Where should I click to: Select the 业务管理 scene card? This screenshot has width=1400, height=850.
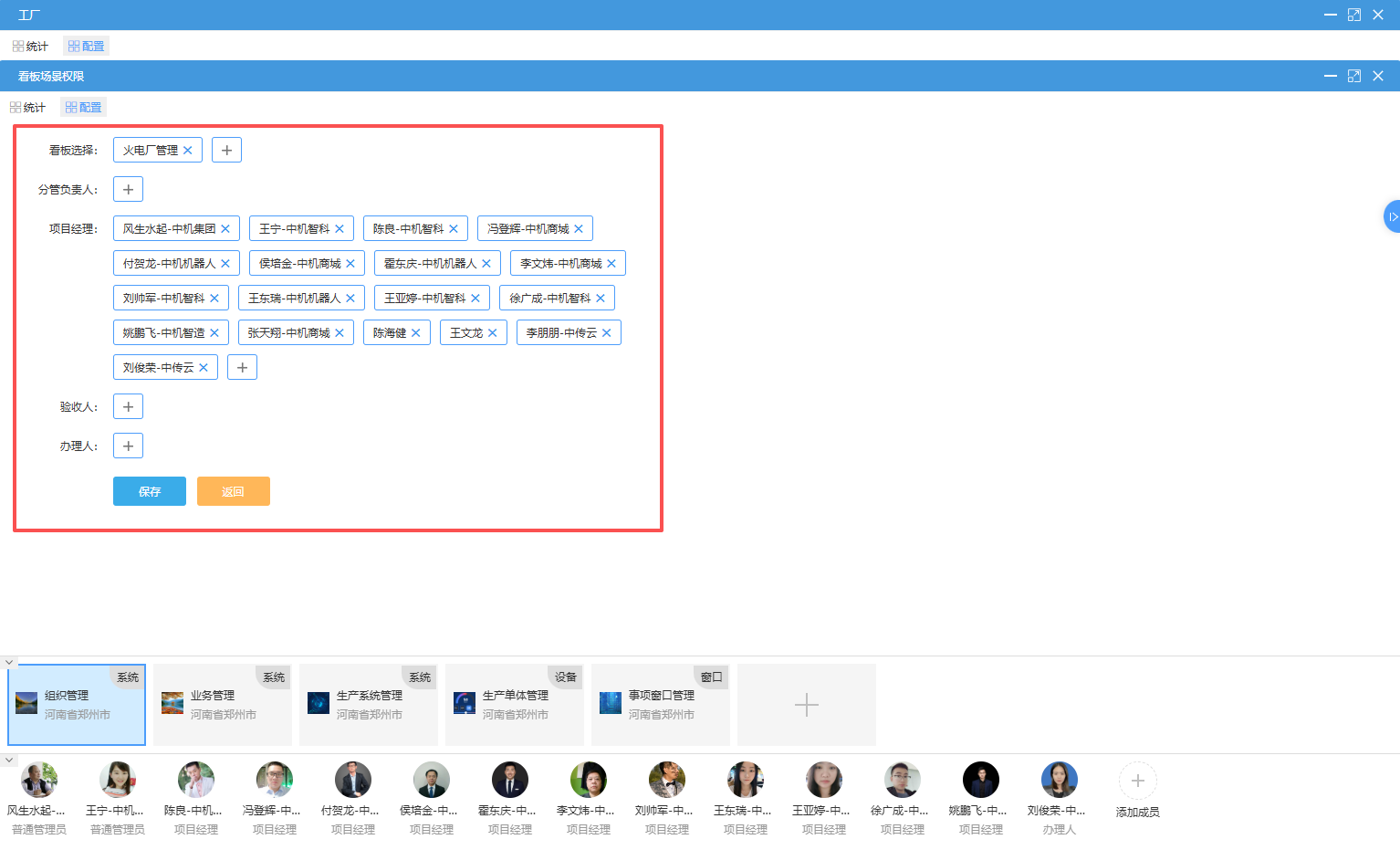point(223,705)
